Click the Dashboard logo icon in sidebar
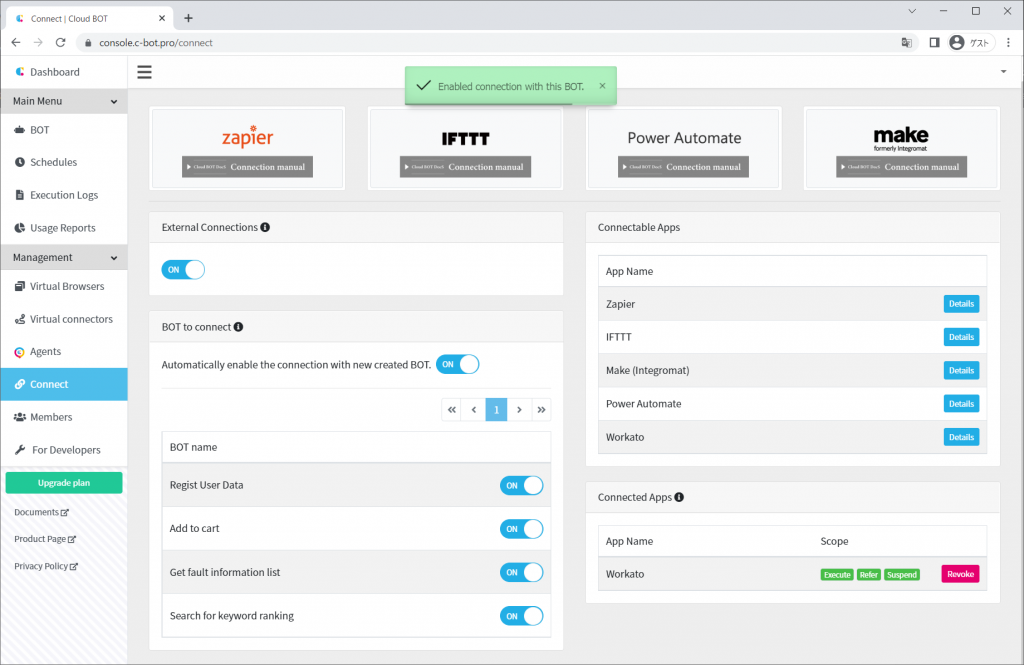The image size is (1024, 665). coord(20,72)
